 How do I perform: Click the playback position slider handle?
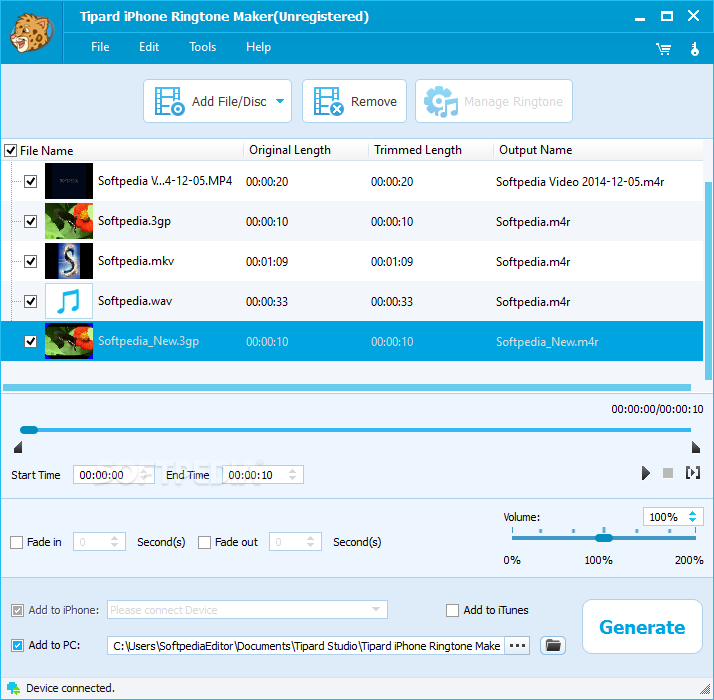pos(29,430)
